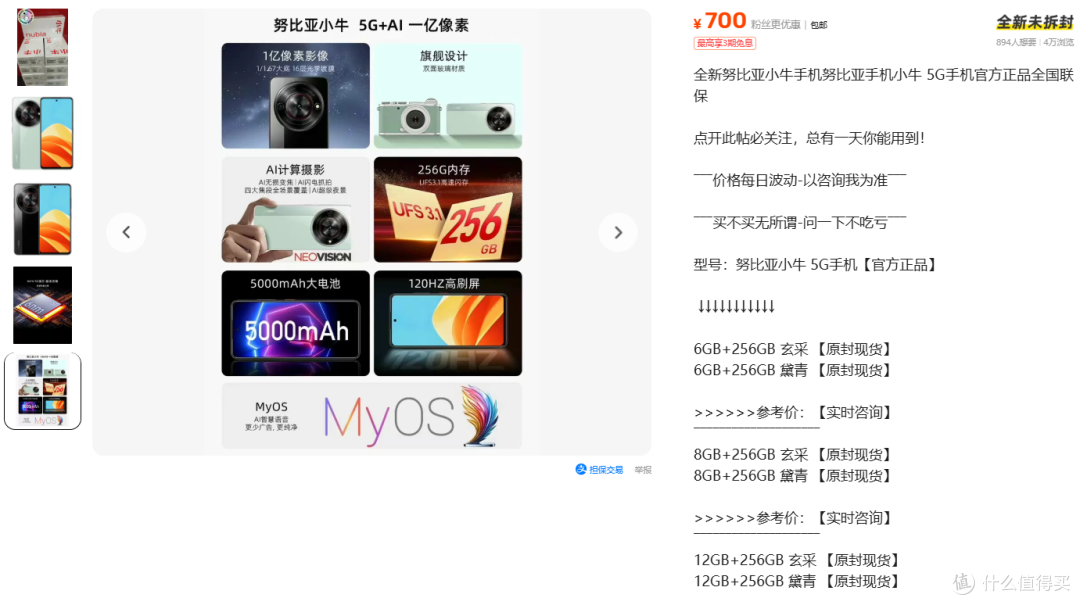Click the 买不买无所谓 line
The image size is (1080, 605).
click(x=800, y=223)
